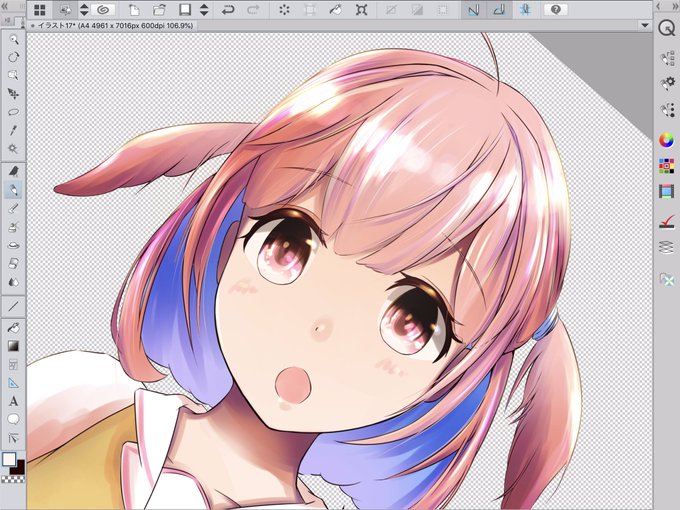
Task: Select the Brush tool
Action: tap(13, 209)
